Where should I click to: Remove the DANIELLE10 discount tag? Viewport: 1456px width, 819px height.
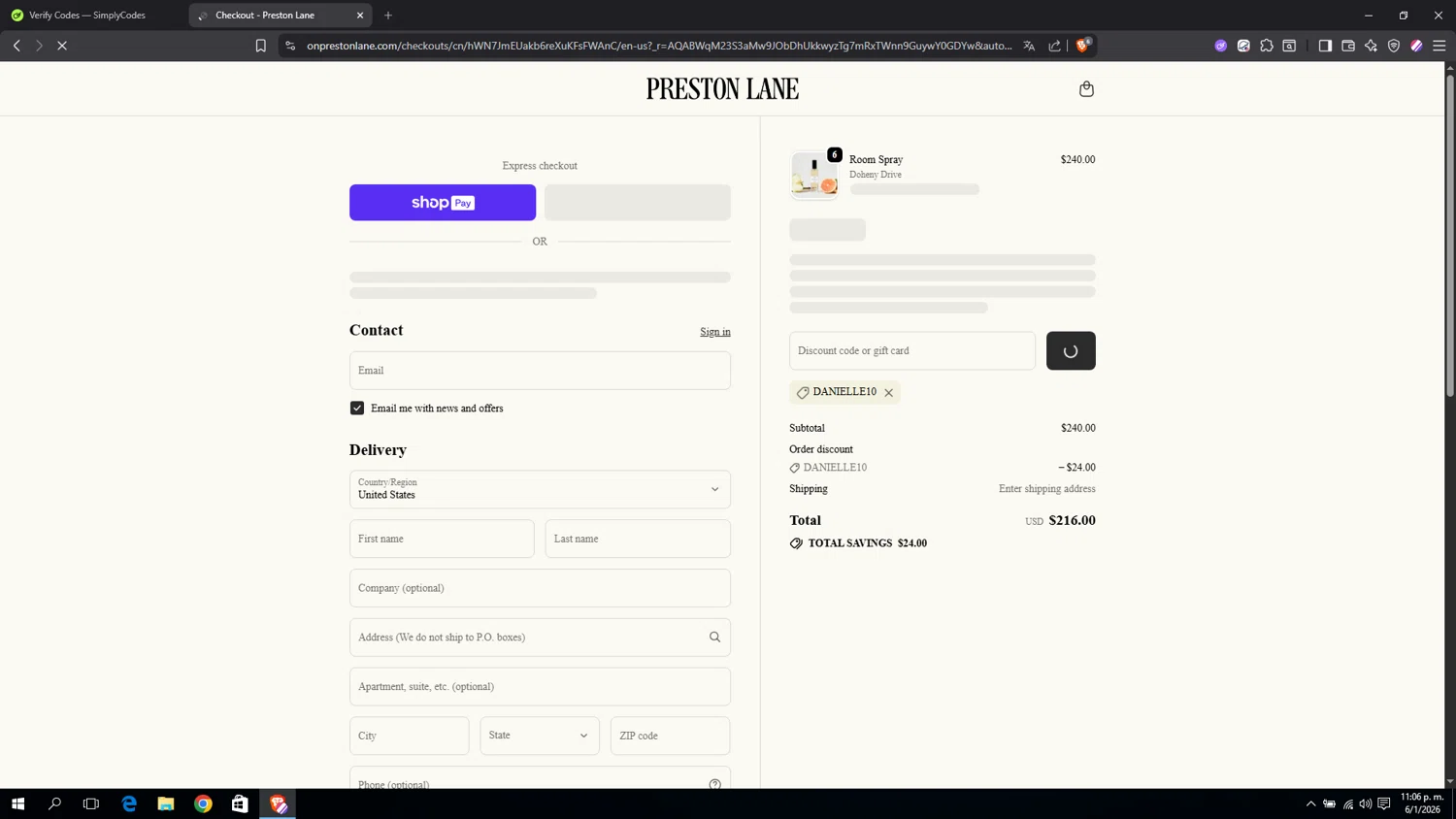888,393
